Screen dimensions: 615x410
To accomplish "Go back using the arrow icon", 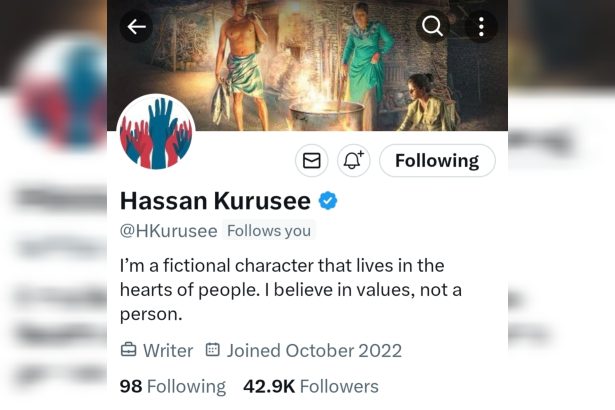I will point(136,27).
